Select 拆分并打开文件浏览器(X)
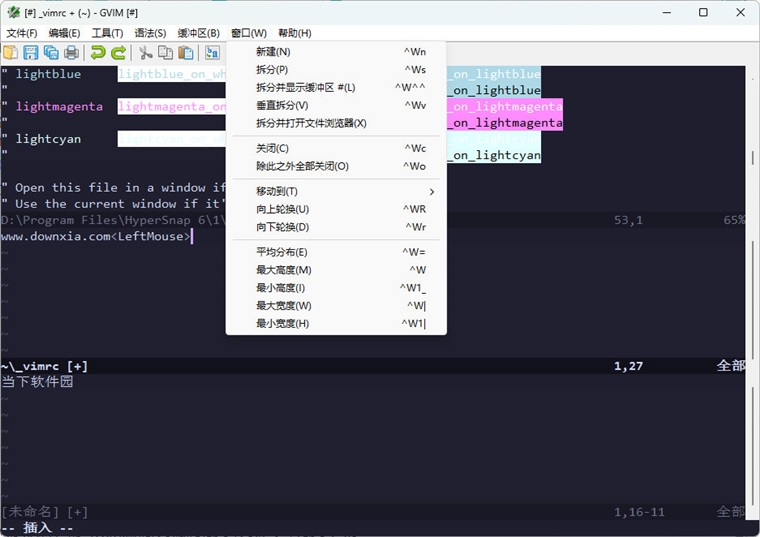 pos(336,124)
